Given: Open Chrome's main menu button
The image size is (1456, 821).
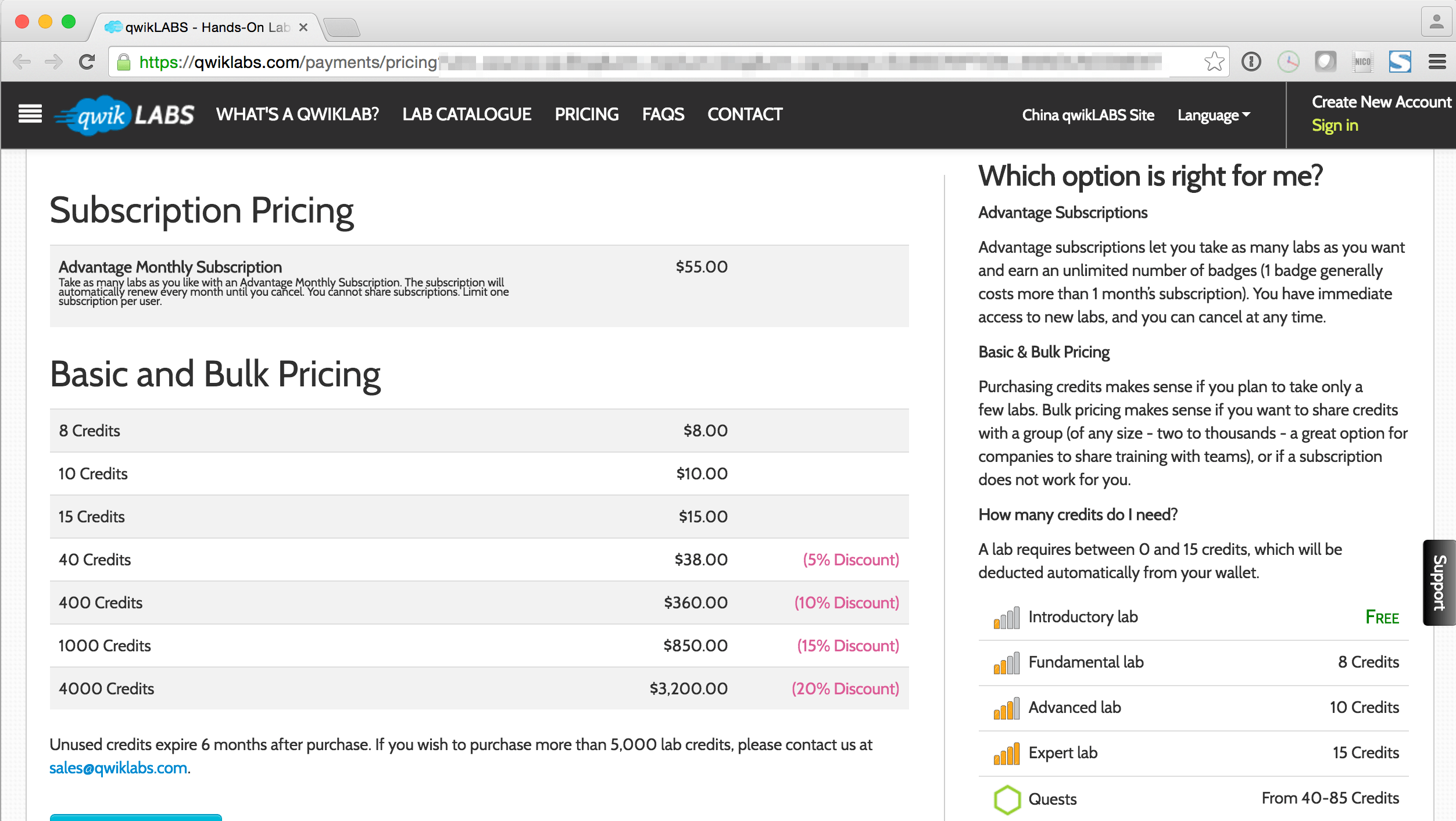Looking at the screenshot, I should [x=1437, y=62].
